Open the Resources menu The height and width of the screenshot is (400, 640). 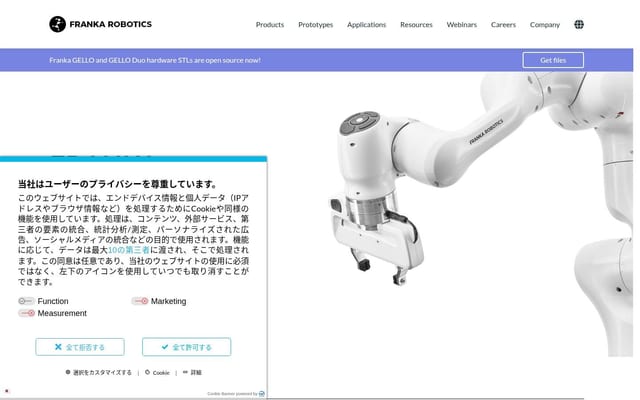416,24
